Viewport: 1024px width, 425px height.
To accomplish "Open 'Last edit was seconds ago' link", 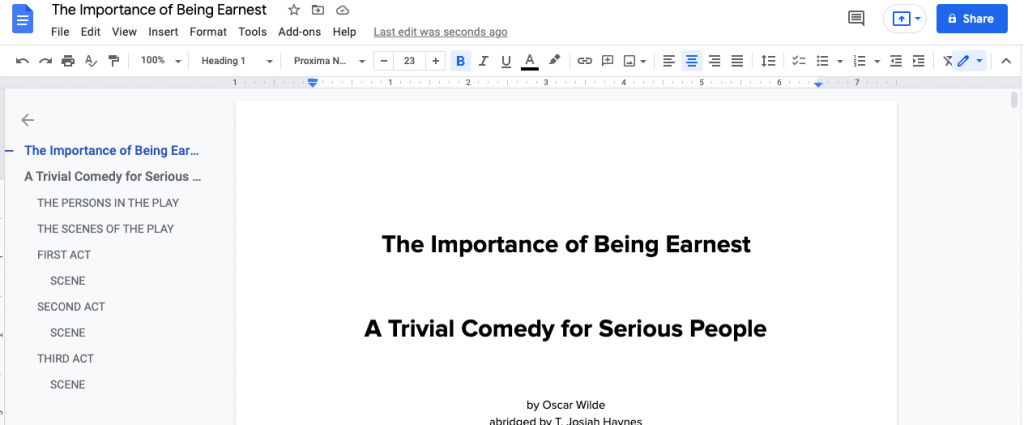I will point(440,32).
